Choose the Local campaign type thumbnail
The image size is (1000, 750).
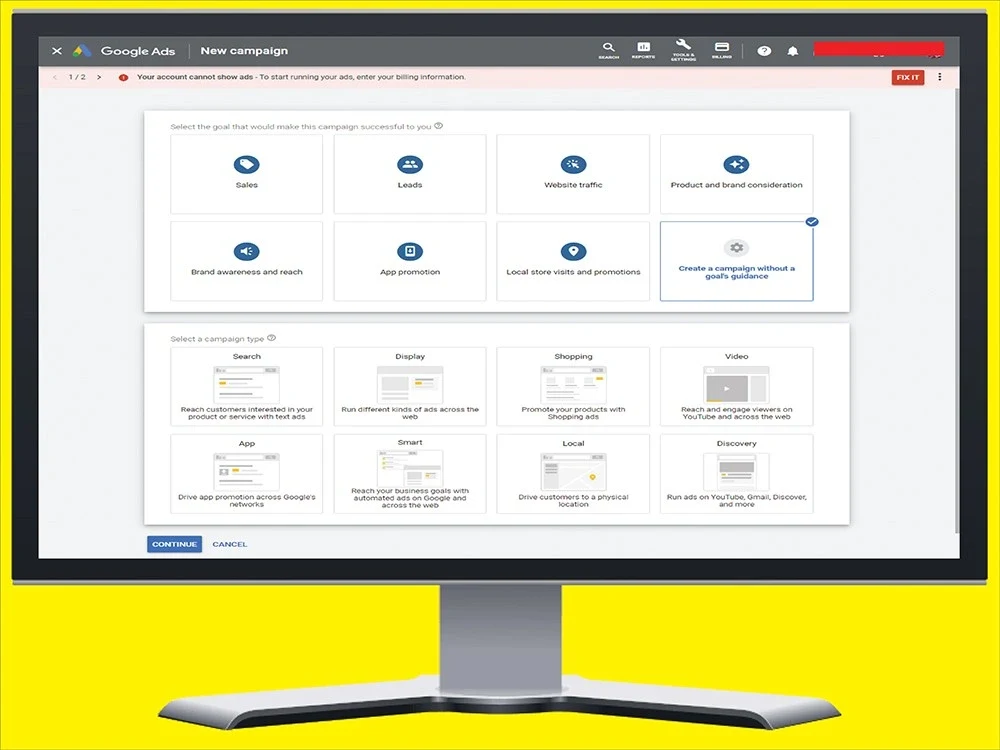pos(573,471)
